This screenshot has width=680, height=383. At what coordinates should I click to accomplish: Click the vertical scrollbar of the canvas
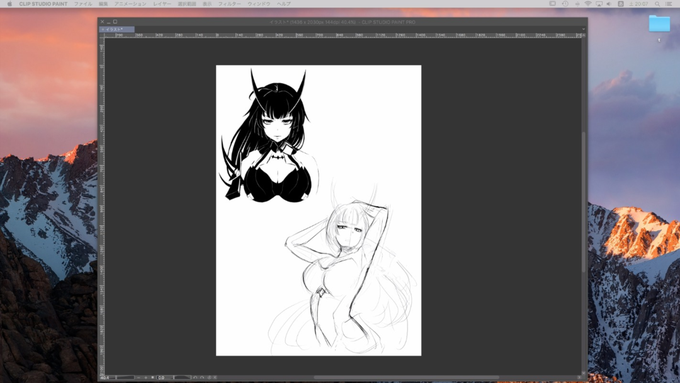(x=584, y=202)
